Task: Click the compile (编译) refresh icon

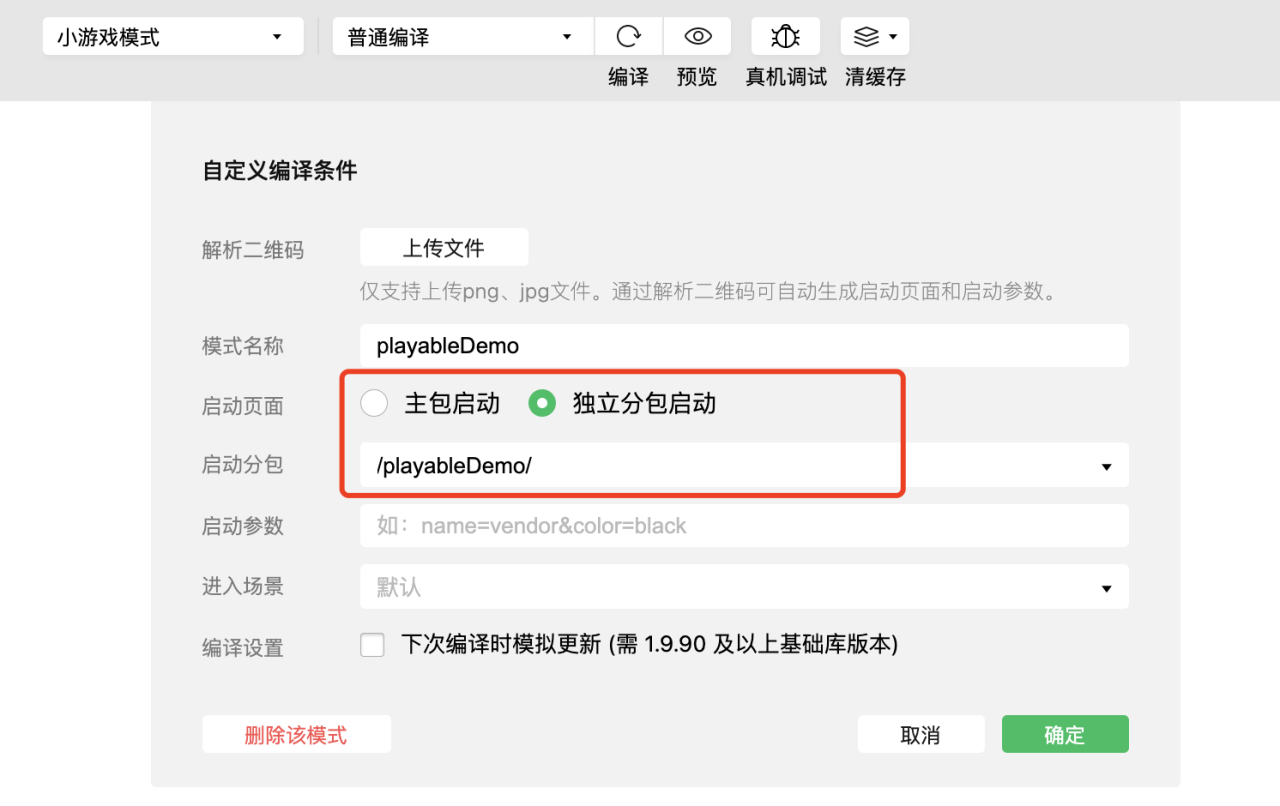Action: tap(628, 37)
